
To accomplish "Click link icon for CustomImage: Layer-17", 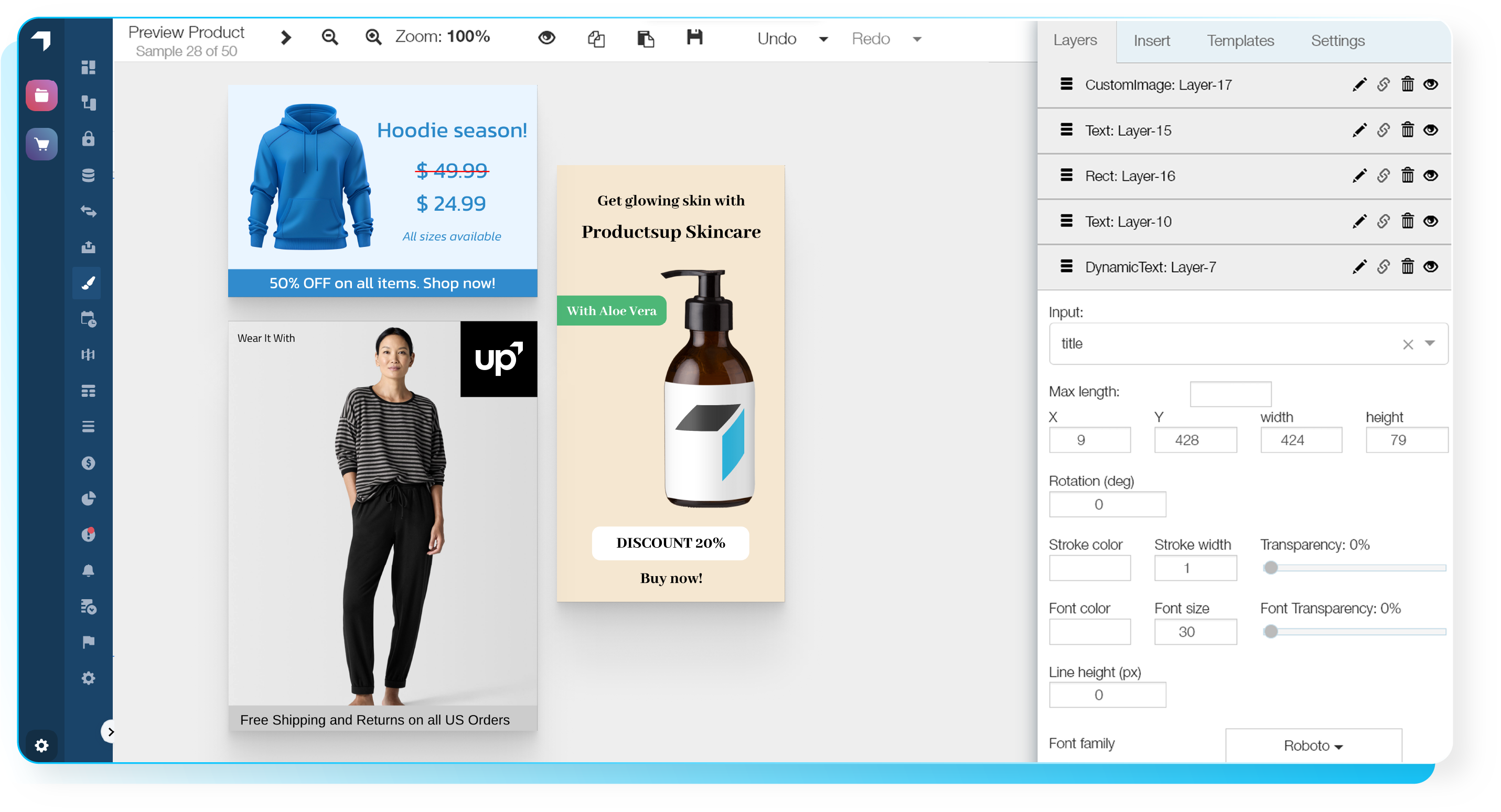I will pyautogui.click(x=1382, y=84).
